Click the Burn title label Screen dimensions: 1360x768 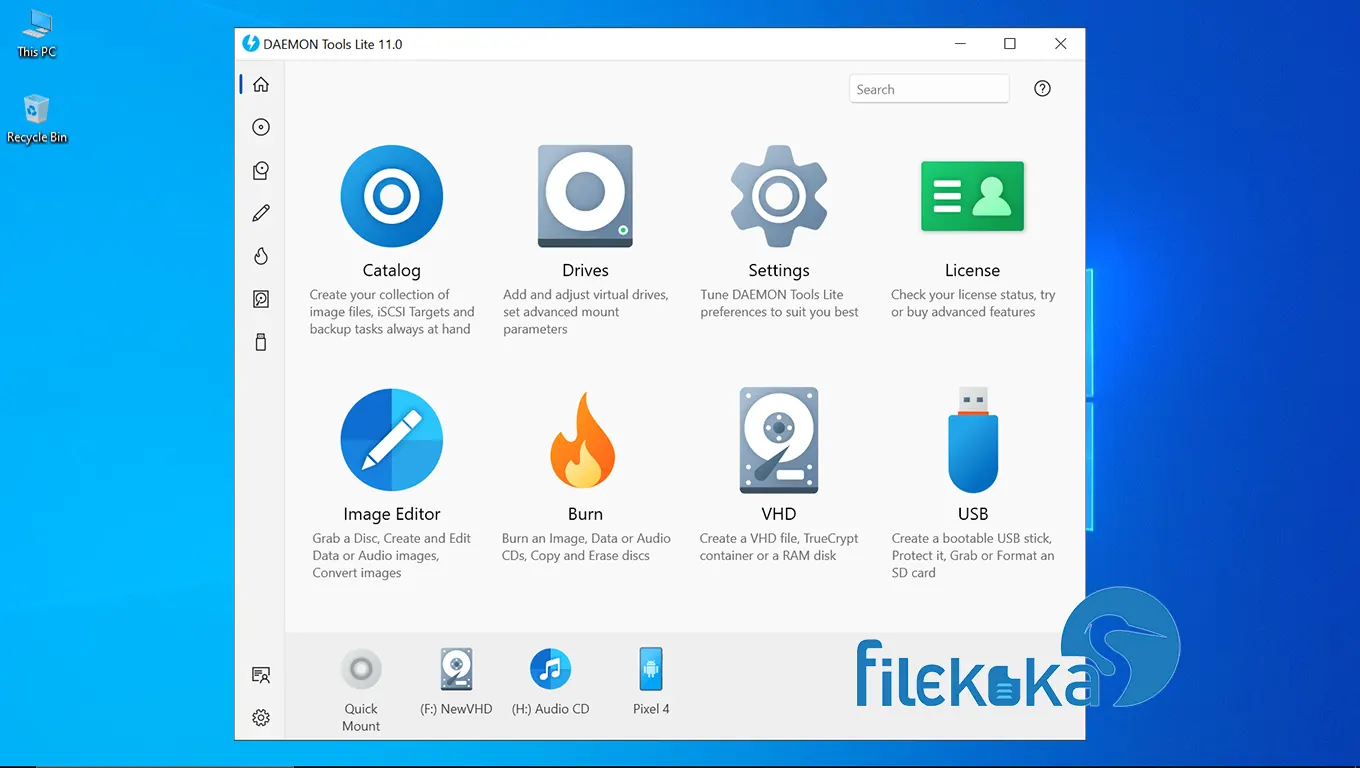585,514
